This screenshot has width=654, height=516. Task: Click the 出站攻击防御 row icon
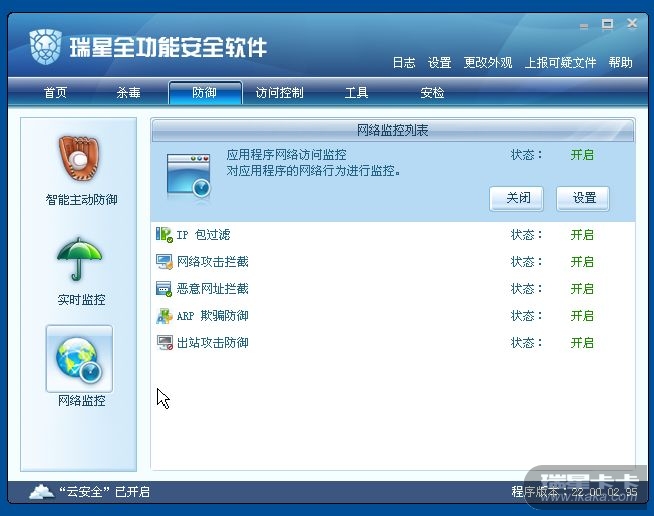point(164,342)
